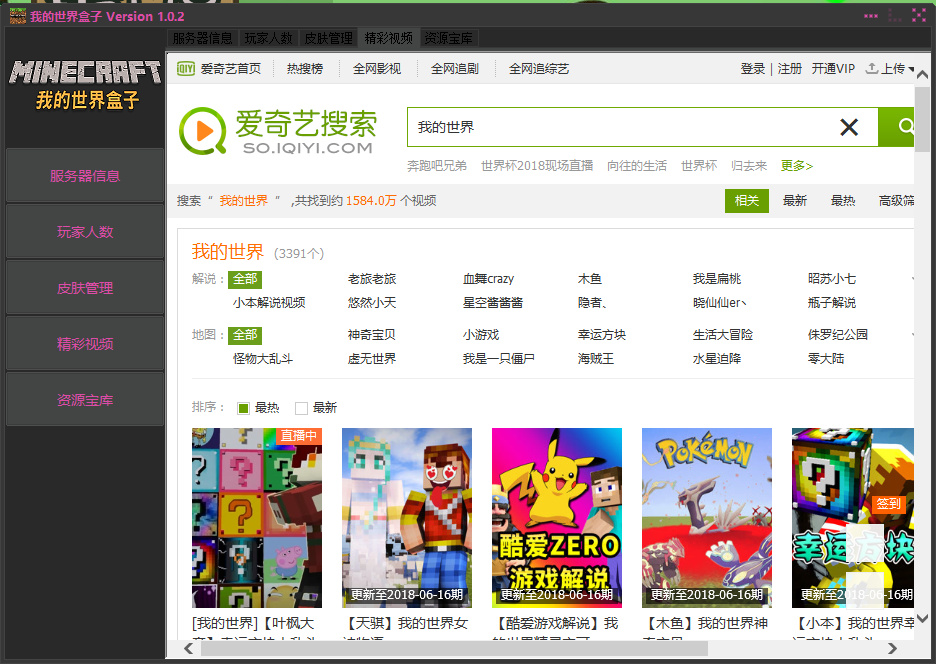Click the vertical scrollbar thumb
This screenshot has width=936, height=664.
point(922,119)
